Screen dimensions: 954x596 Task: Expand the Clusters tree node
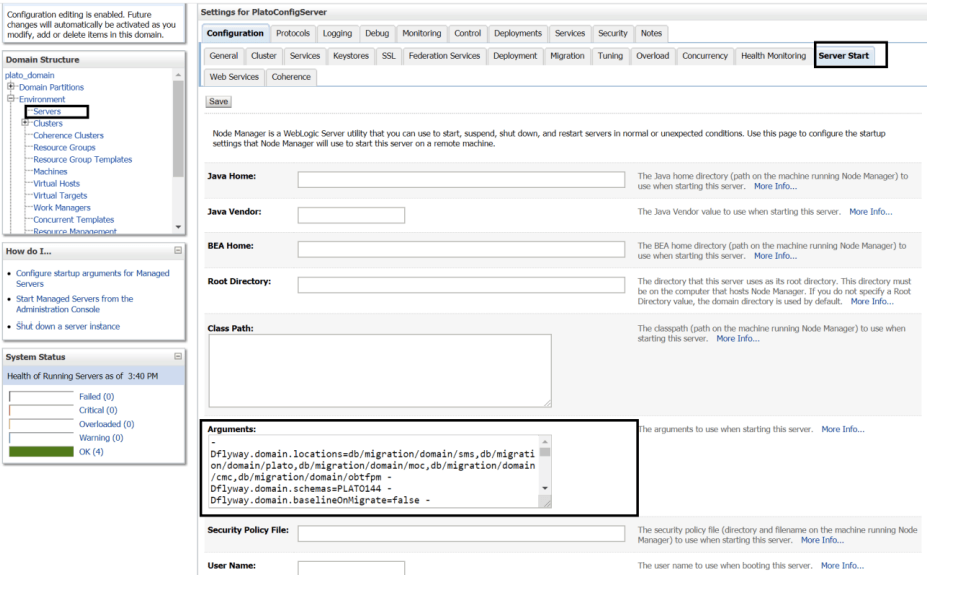click(24, 123)
